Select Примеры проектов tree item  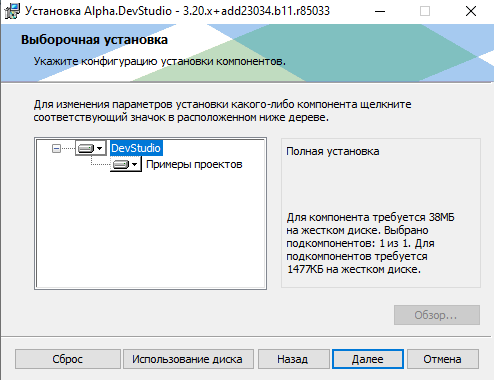(194, 164)
